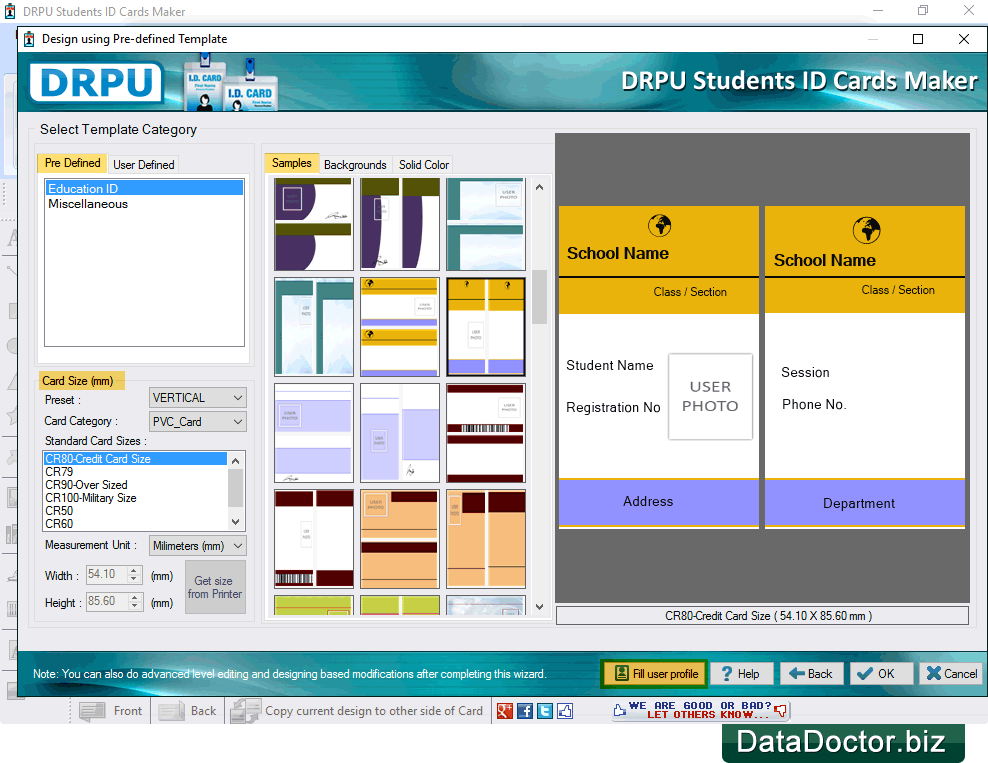This screenshot has width=988, height=763.
Task: Choose the lavender vertical template
Action: pos(399,433)
